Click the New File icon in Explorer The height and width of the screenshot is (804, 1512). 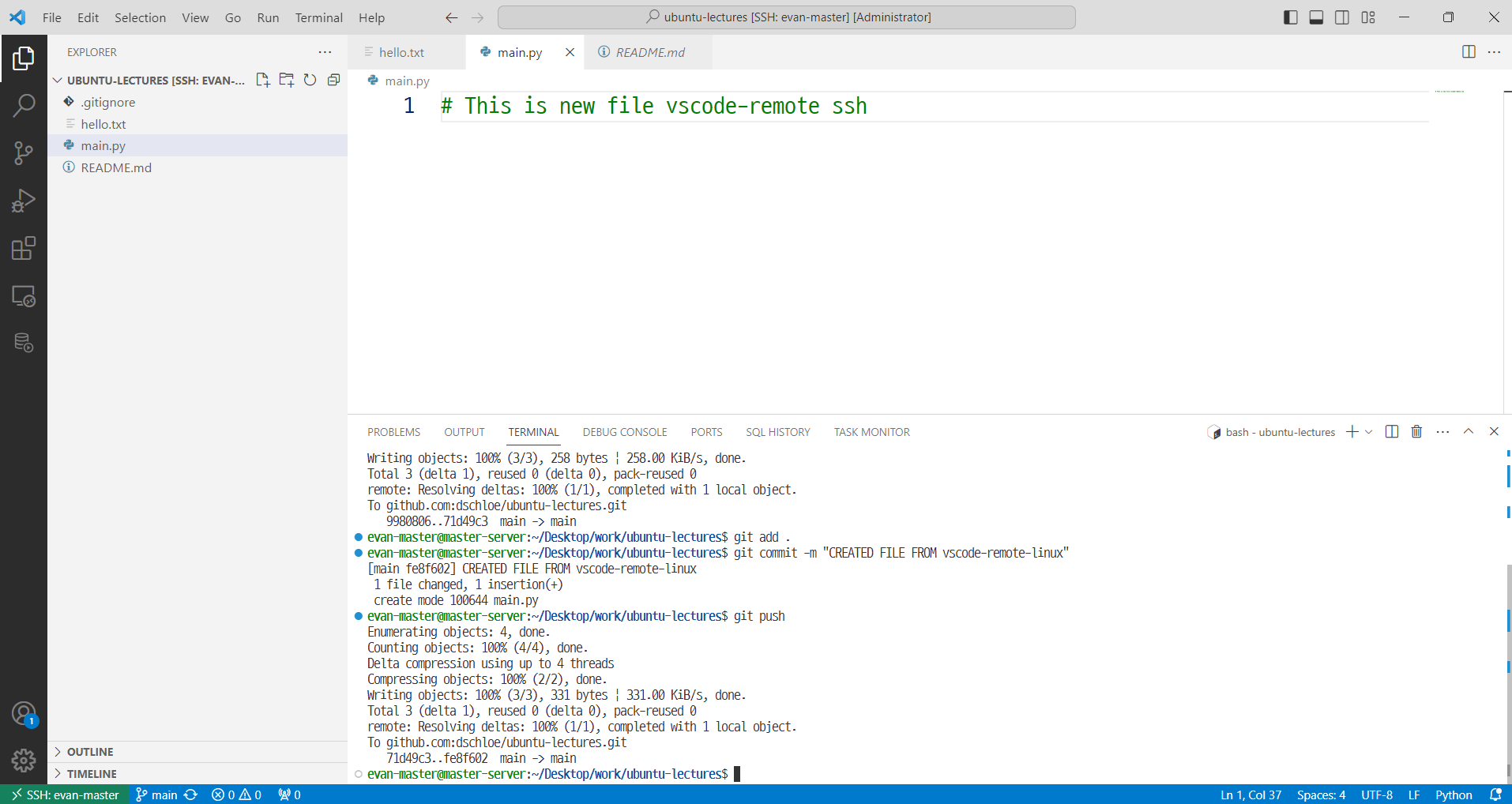tap(263, 80)
